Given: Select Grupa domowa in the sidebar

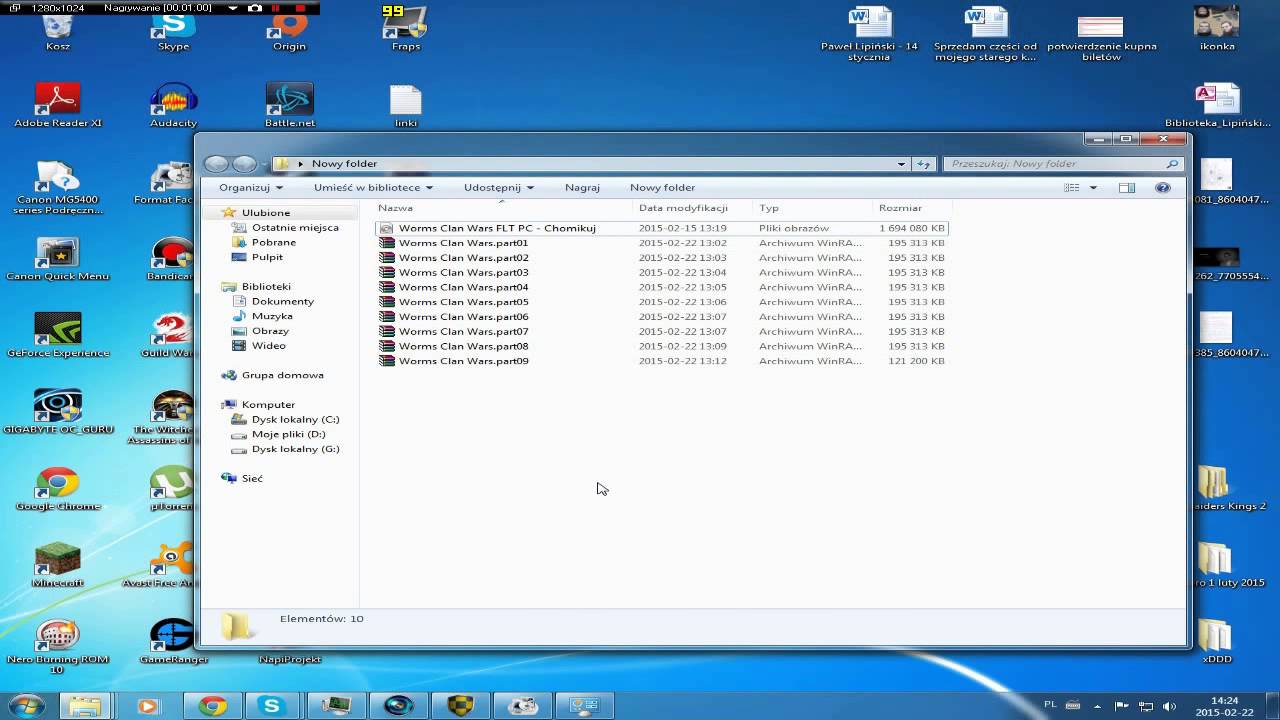Looking at the screenshot, I should coord(282,375).
